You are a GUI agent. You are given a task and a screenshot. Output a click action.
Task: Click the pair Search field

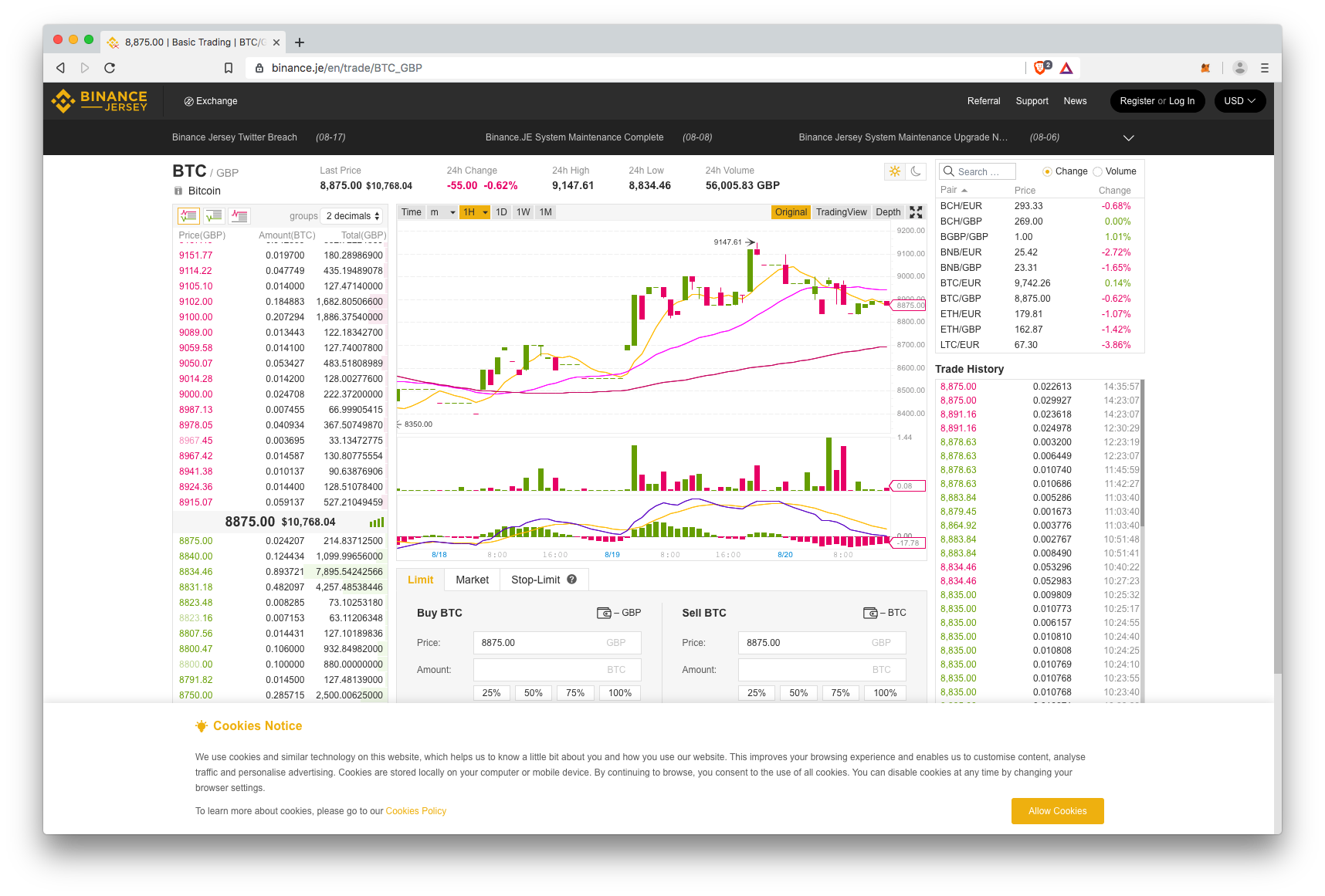pos(978,171)
